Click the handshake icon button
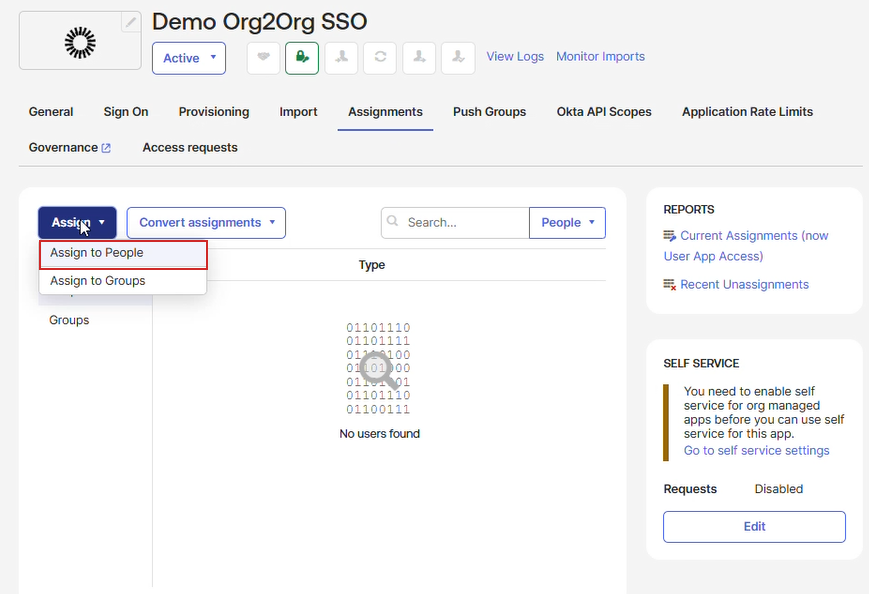The width and height of the screenshot is (869, 594). [263, 58]
